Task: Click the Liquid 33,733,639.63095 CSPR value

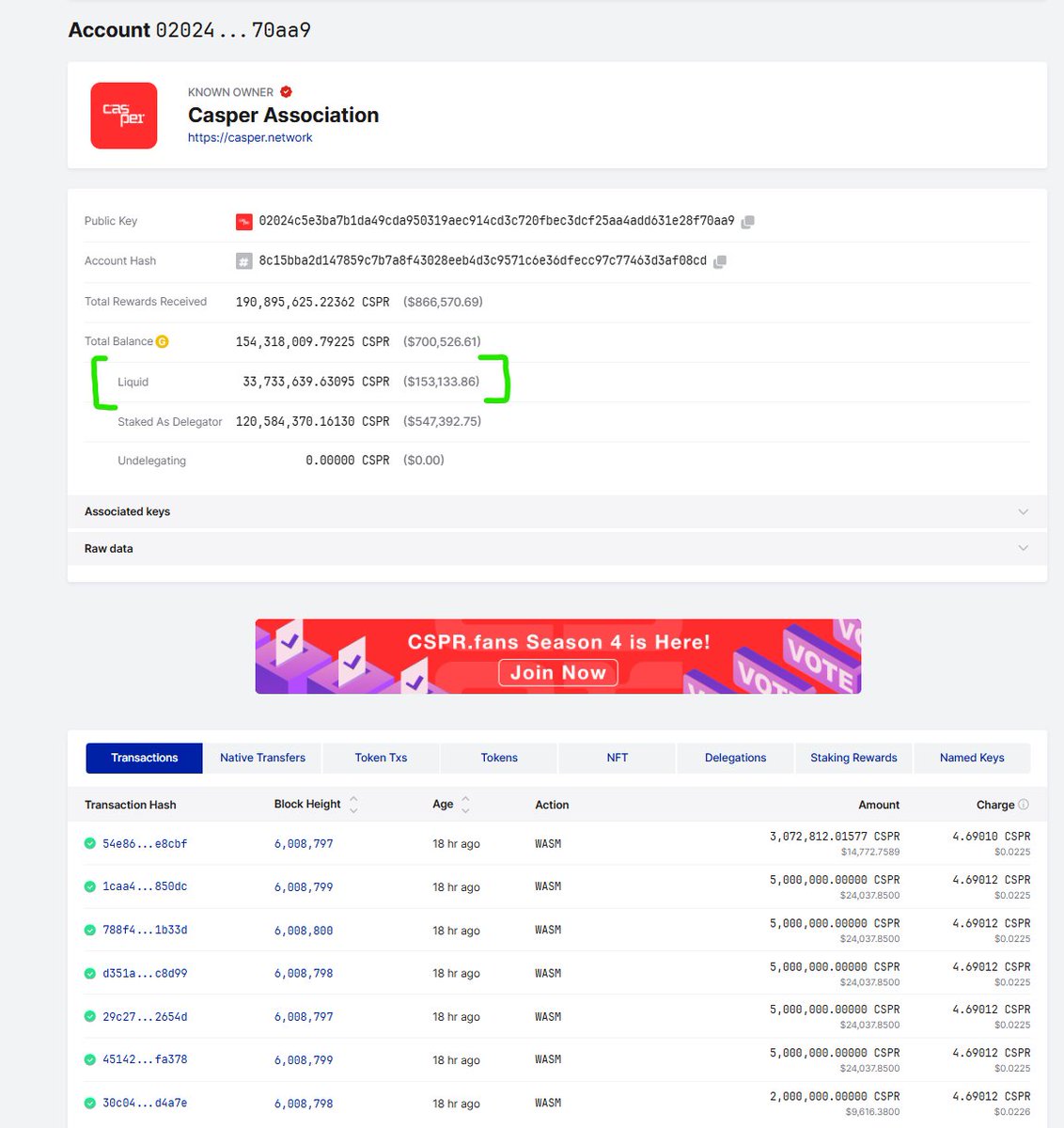Action: point(316,382)
